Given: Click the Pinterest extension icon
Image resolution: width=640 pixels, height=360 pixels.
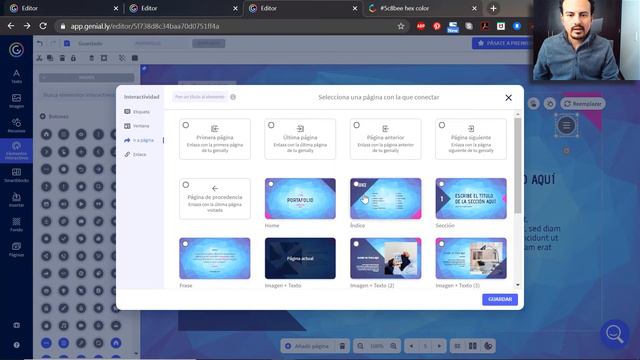Looking at the screenshot, I should click(437, 26).
